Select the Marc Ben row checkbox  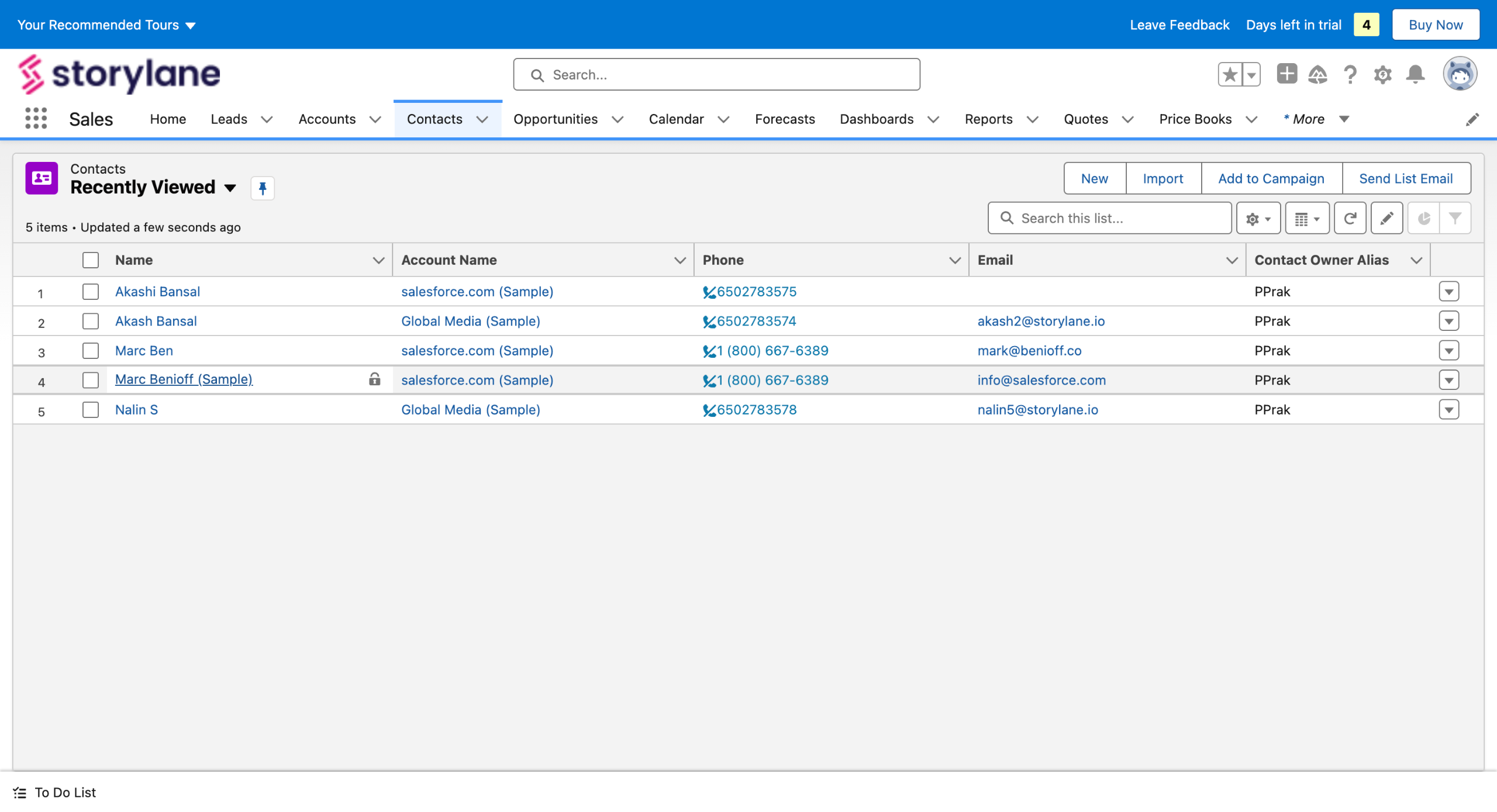(x=91, y=351)
